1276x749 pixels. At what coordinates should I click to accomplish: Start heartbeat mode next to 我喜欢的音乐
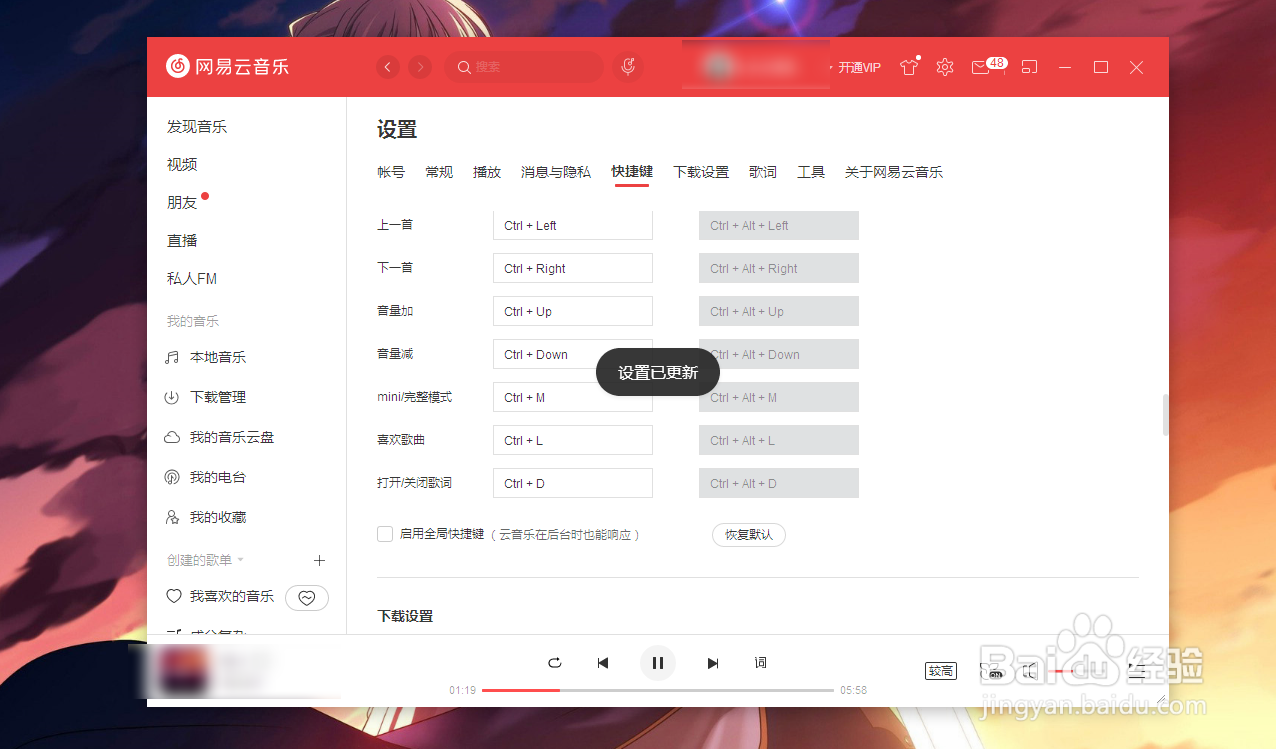pyautogui.click(x=307, y=597)
